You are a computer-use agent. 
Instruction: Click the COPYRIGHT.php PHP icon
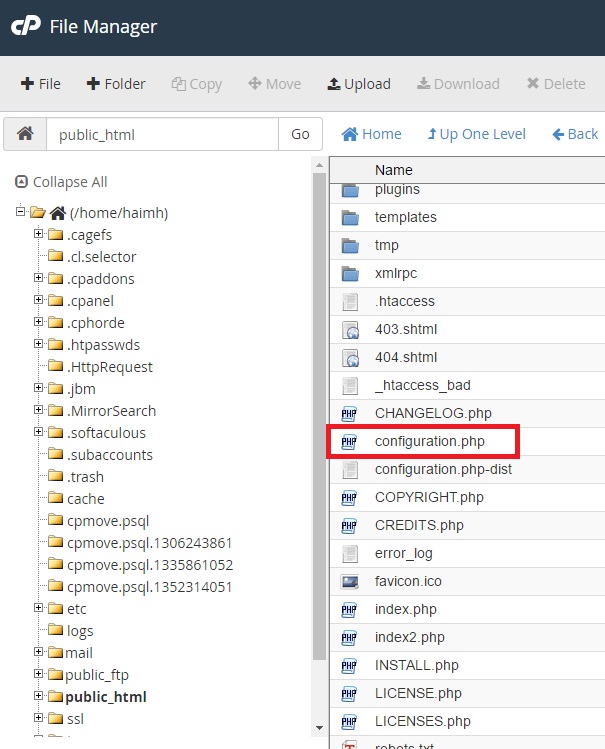point(349,498)
